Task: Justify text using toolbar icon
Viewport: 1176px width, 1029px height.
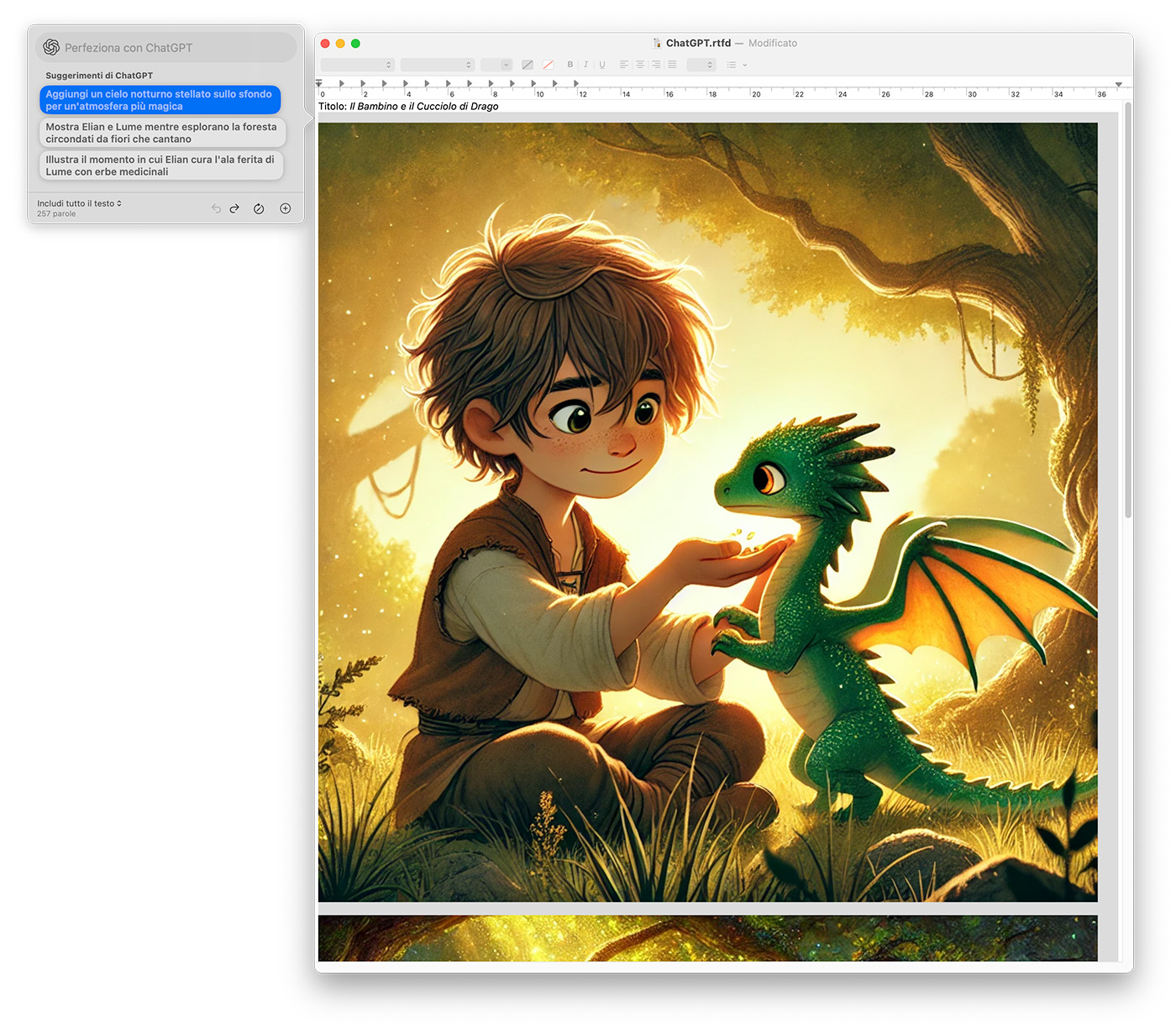Action: click(x=672, y=65)
